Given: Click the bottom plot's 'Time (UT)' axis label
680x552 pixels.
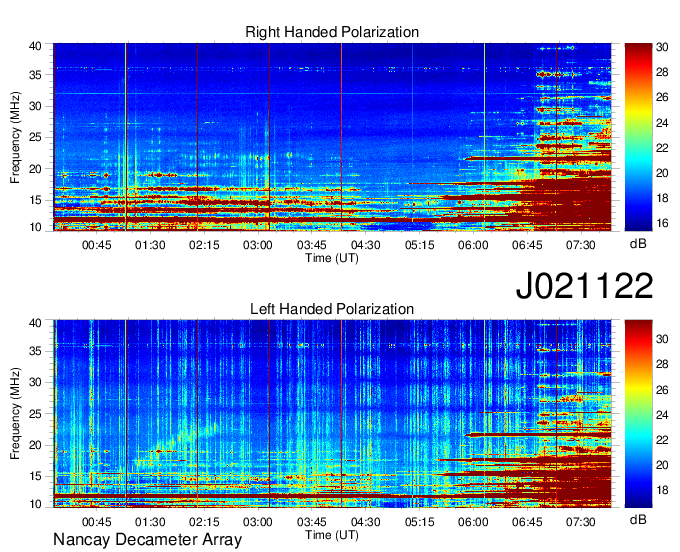Looking at the screenshot, I should point(332,535).
